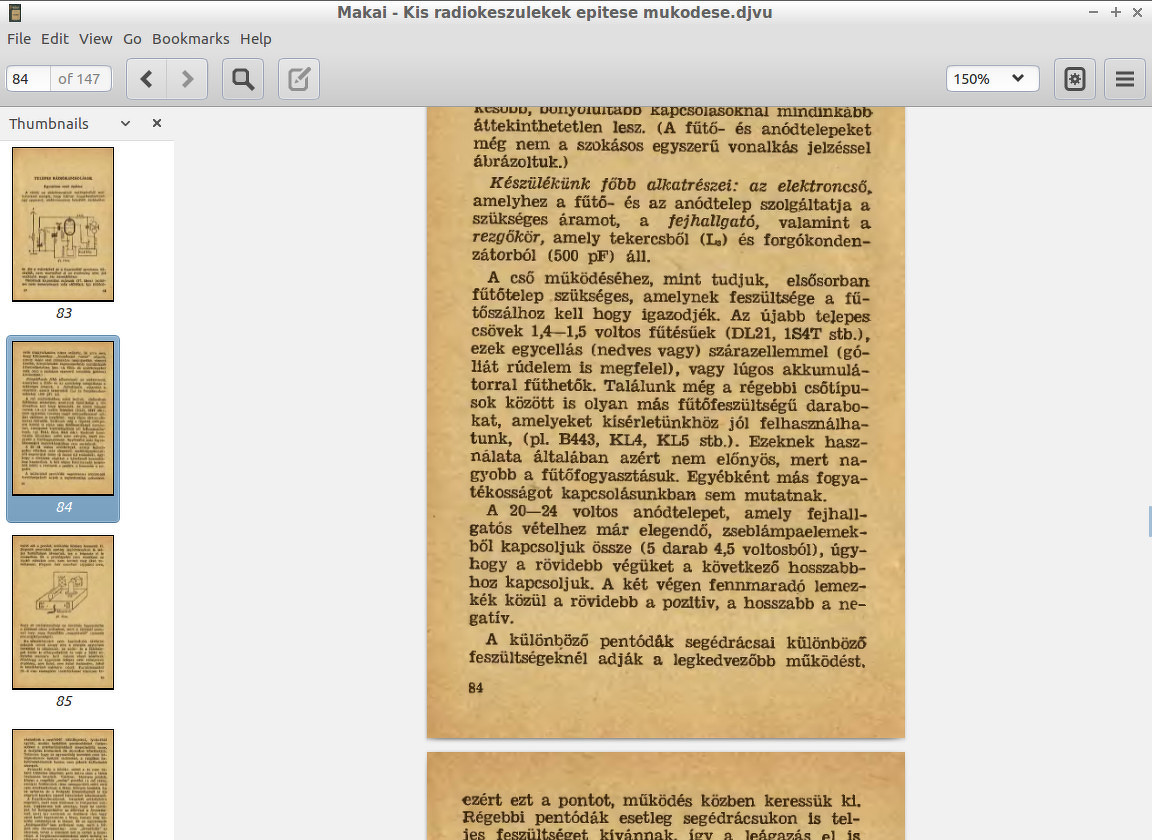This screenshot has height=840, width=1152.
Task: Click the window title text
Action: [555, 12]
